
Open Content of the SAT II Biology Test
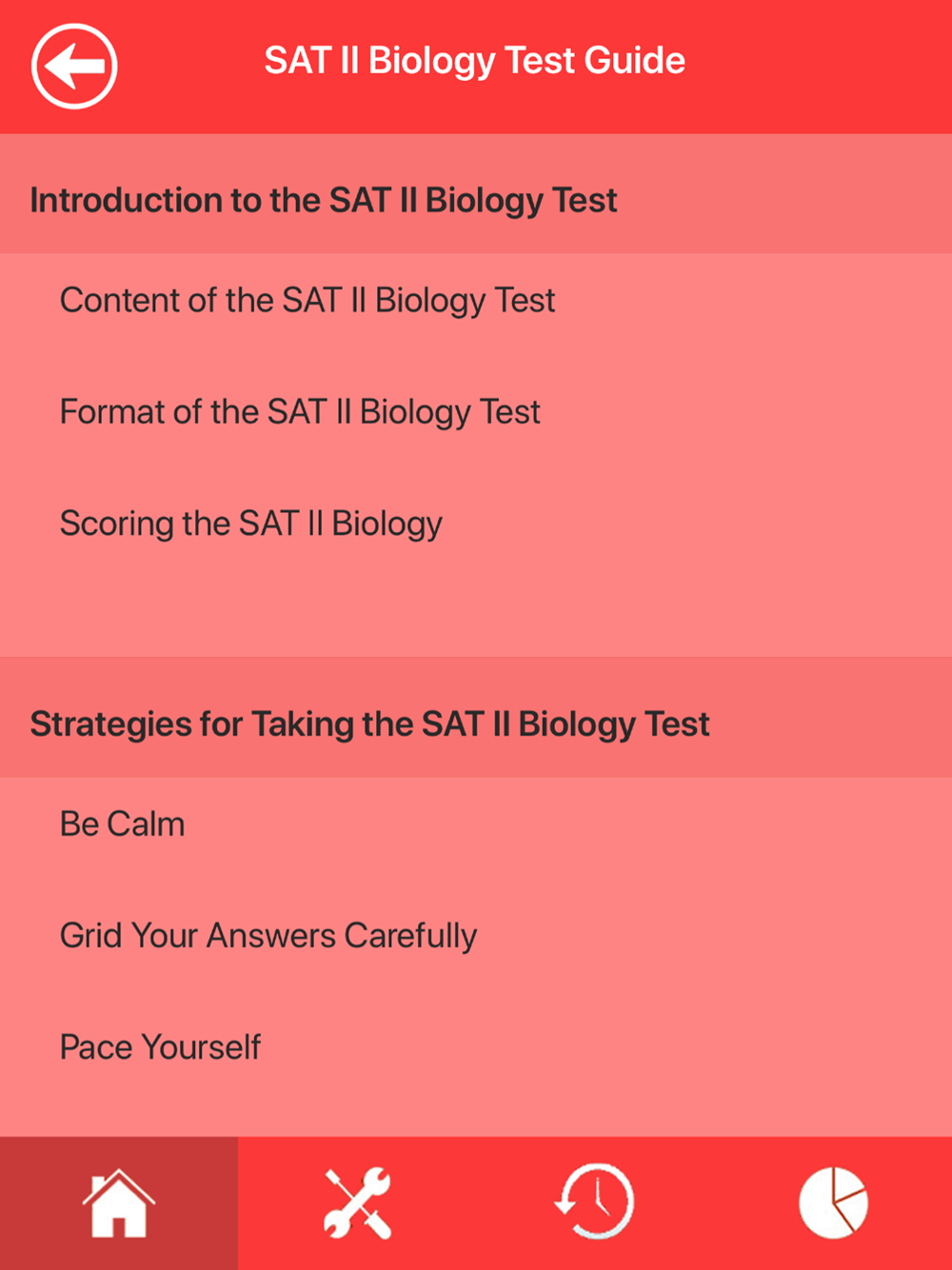(476, 301)
